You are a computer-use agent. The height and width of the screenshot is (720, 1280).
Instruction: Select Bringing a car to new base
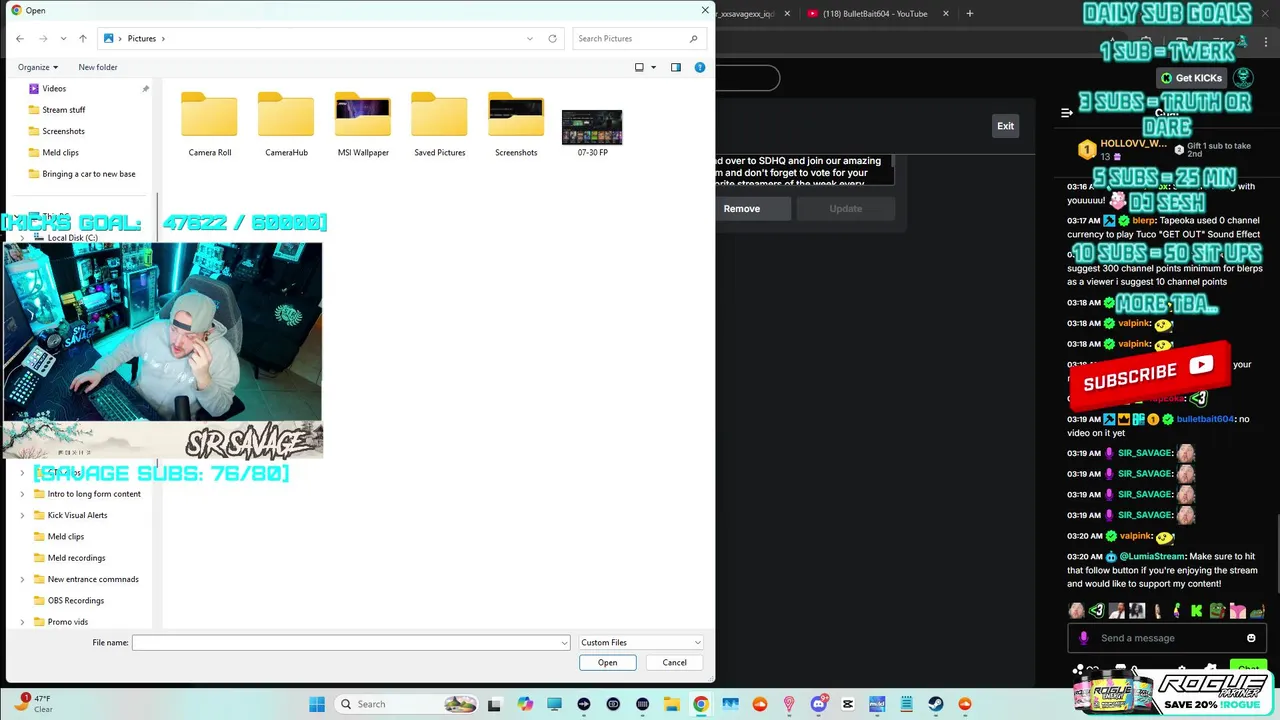(88, 174)
